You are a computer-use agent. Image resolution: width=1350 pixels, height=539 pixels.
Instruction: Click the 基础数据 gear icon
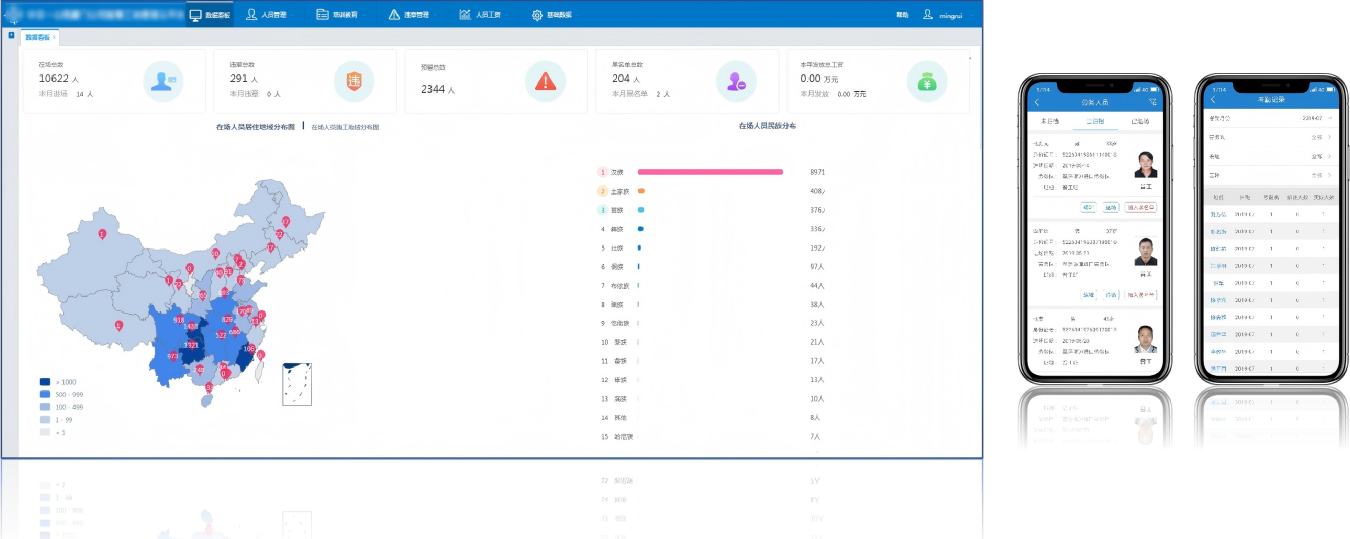pos(537,15)
